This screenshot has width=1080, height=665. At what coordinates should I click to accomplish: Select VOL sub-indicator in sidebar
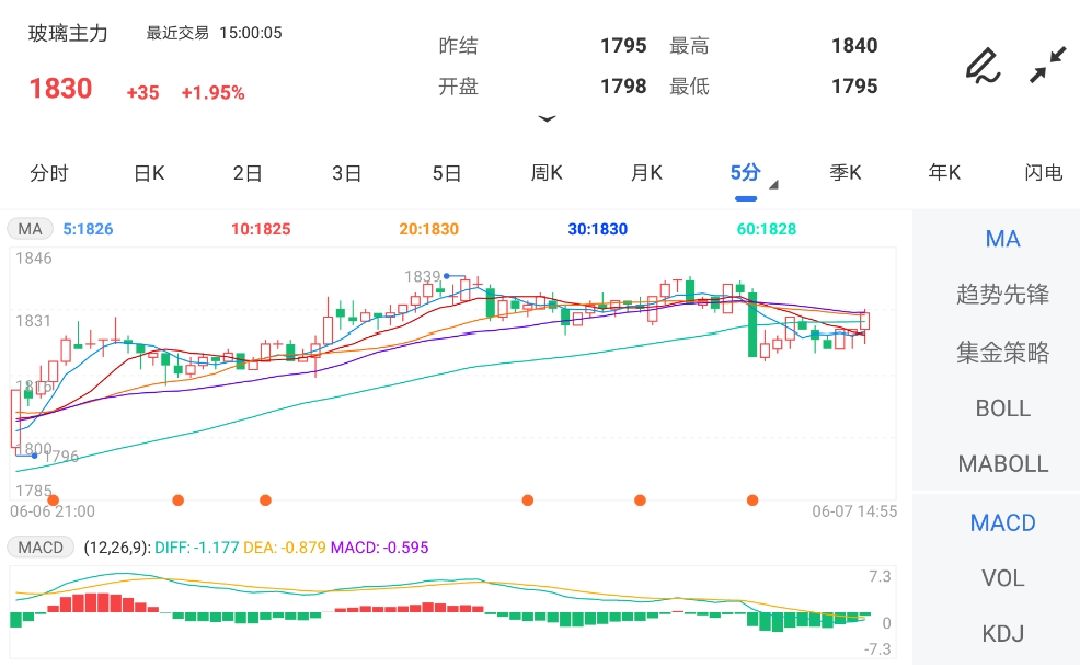[x=1003, y=577]
